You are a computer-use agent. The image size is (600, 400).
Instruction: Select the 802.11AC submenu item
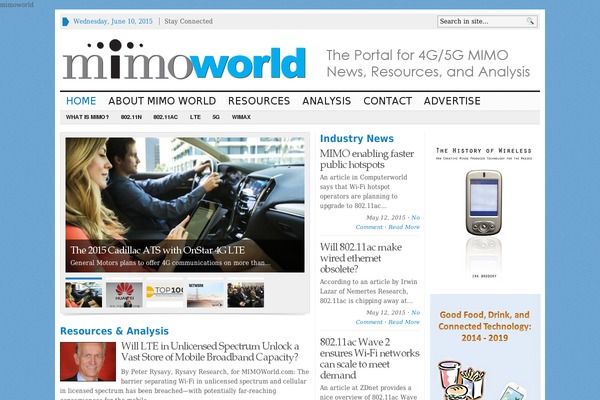tap(165, 117)
